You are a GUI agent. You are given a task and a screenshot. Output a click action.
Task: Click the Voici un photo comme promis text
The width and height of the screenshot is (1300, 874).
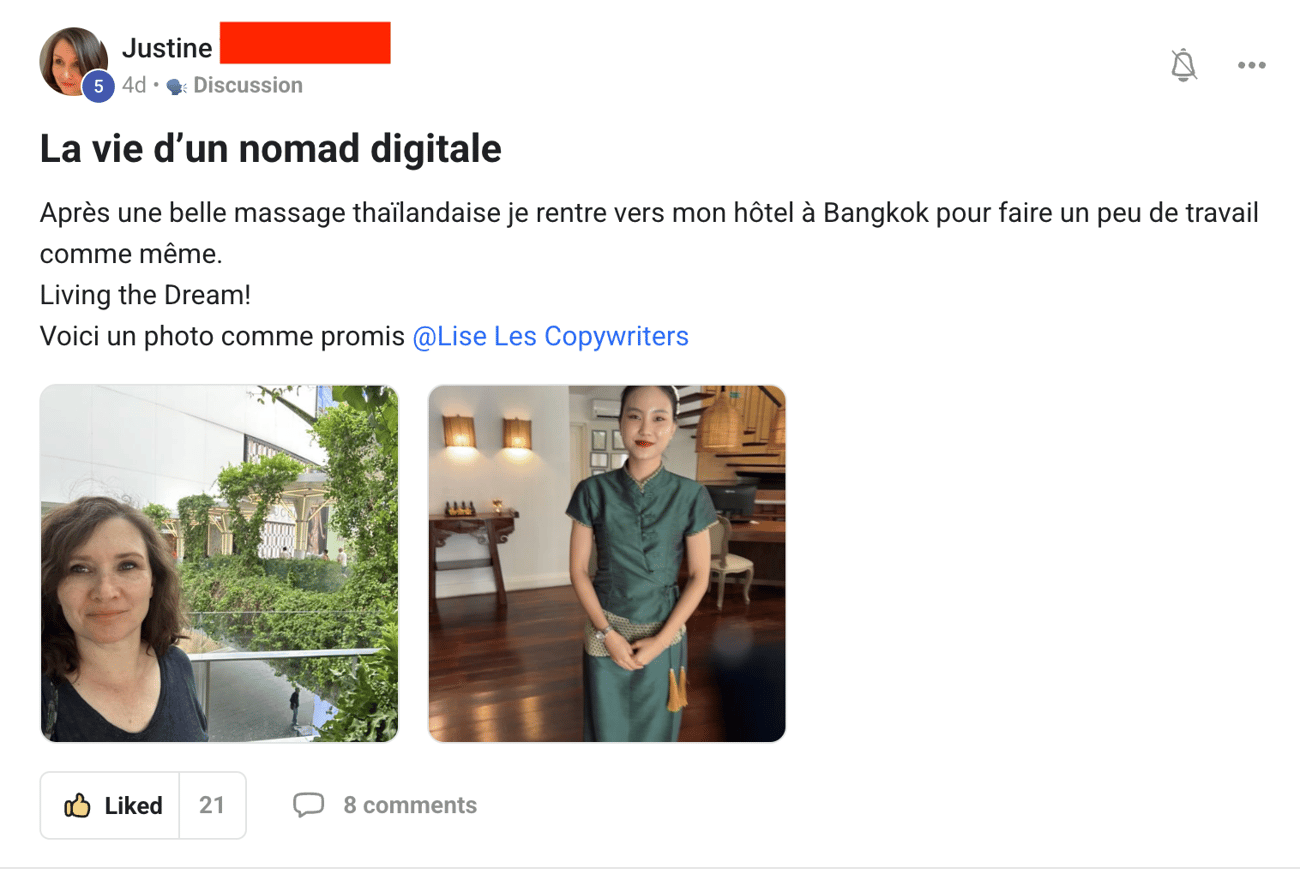222,336
